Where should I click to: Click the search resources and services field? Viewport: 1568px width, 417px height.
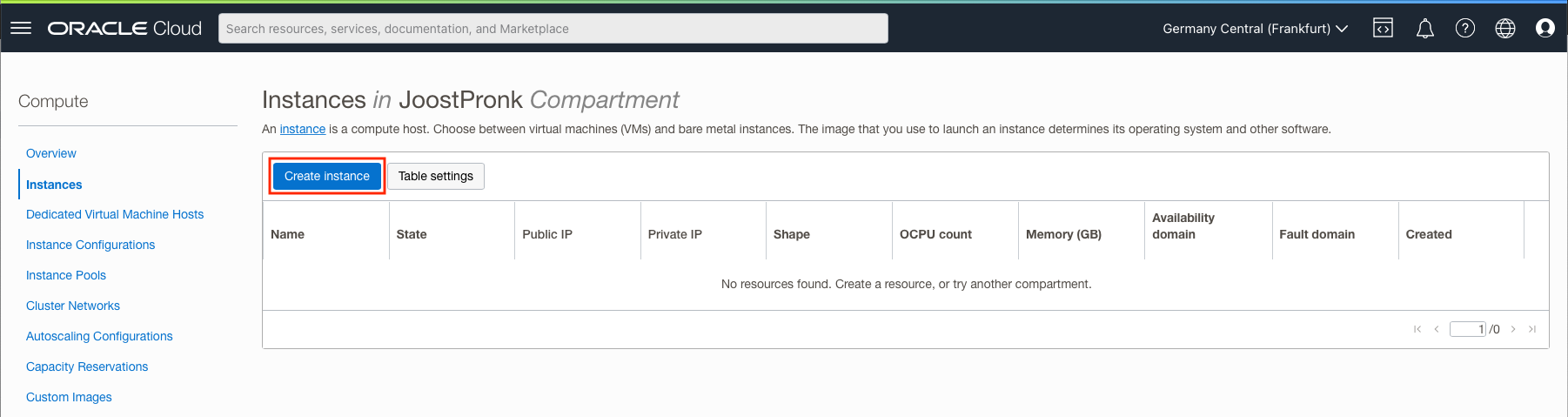click(553, 29)
